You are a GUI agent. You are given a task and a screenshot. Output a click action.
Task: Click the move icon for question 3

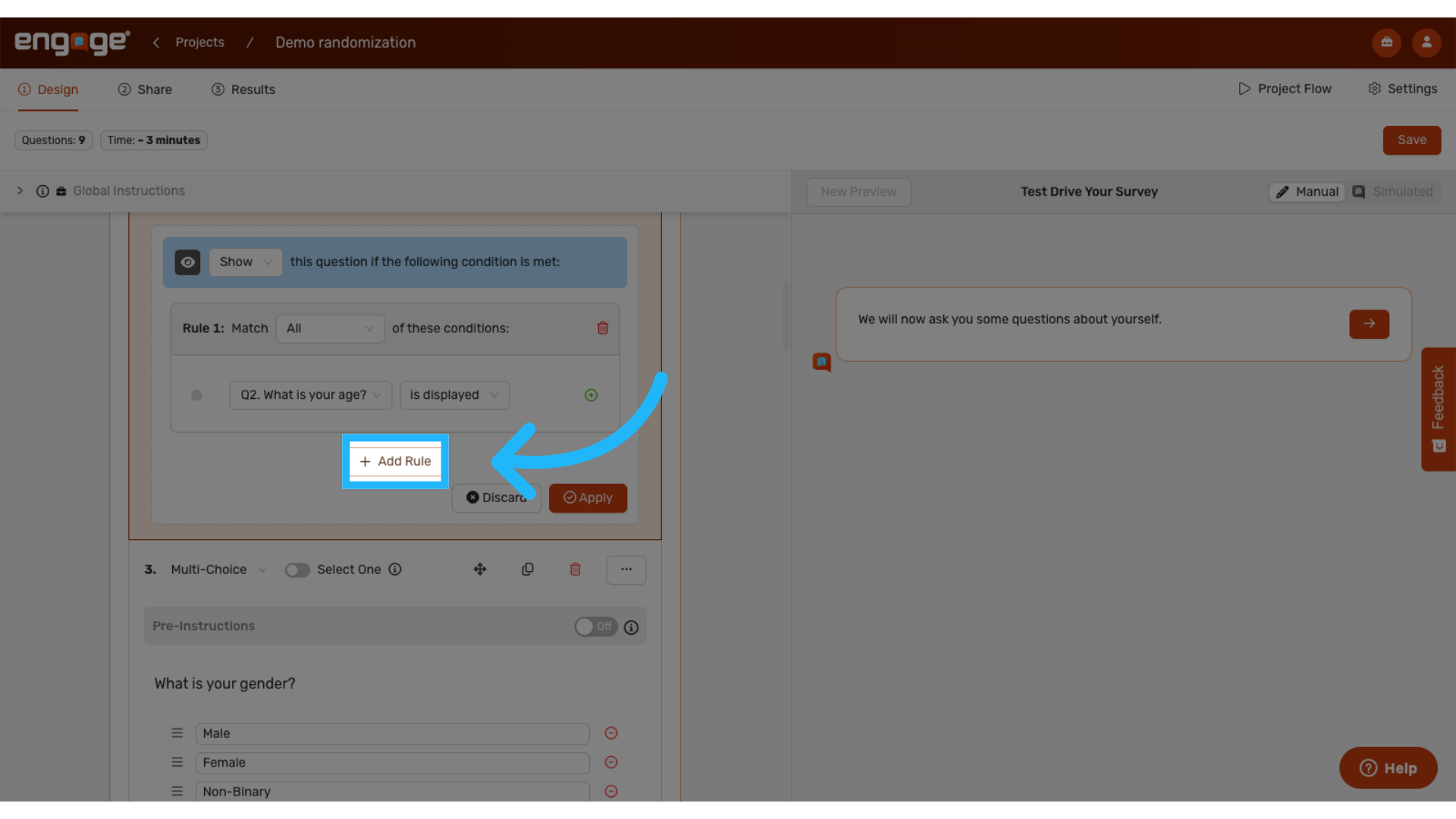(480, 570)
